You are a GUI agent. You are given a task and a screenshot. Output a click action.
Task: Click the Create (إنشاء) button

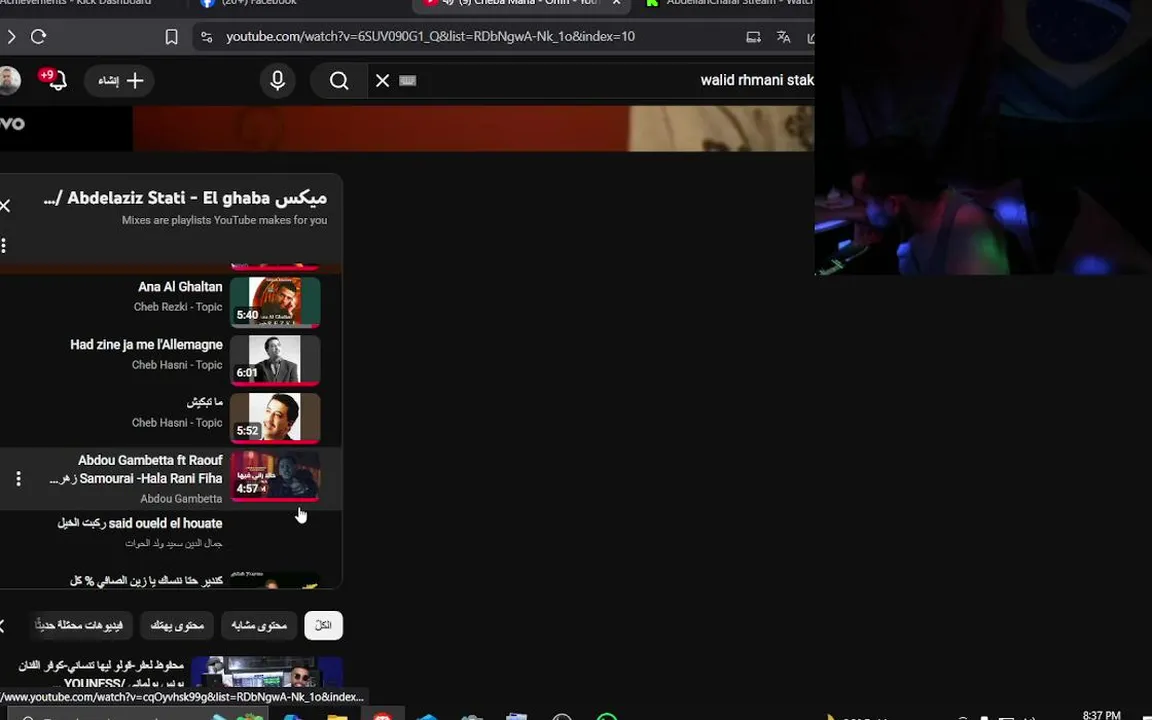tap(119, 81)
